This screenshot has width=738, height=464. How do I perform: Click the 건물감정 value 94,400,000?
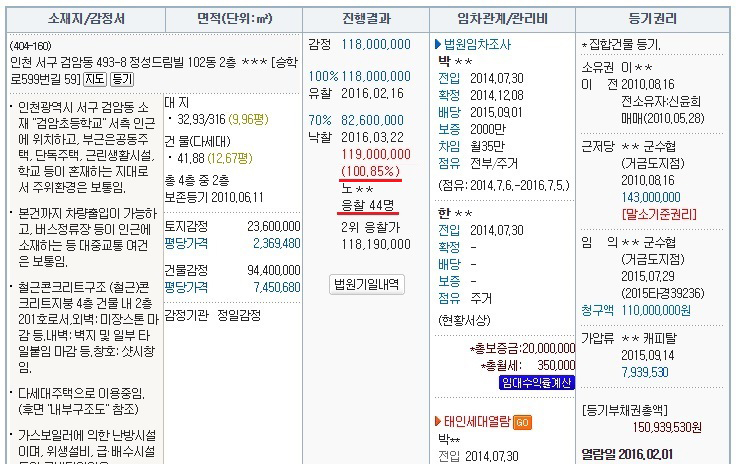pos(273,270)
